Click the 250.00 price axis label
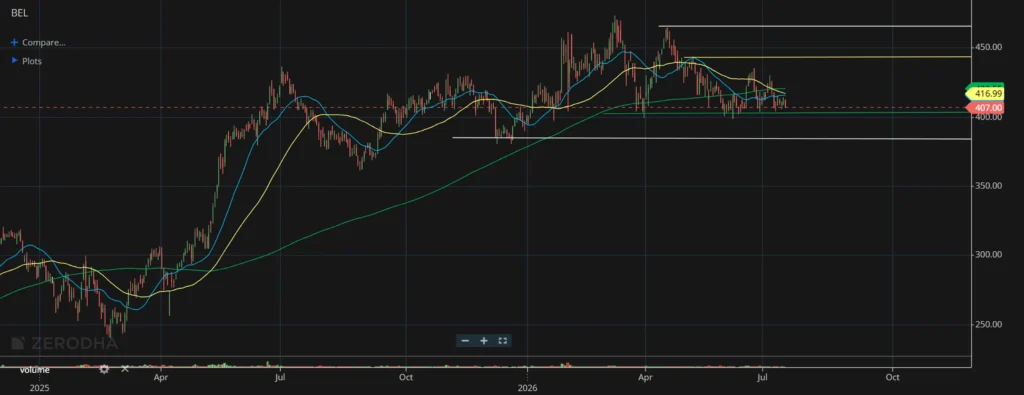Image resolution: width=1024 pixels, height=395 pixels. [x=989, y=324]
